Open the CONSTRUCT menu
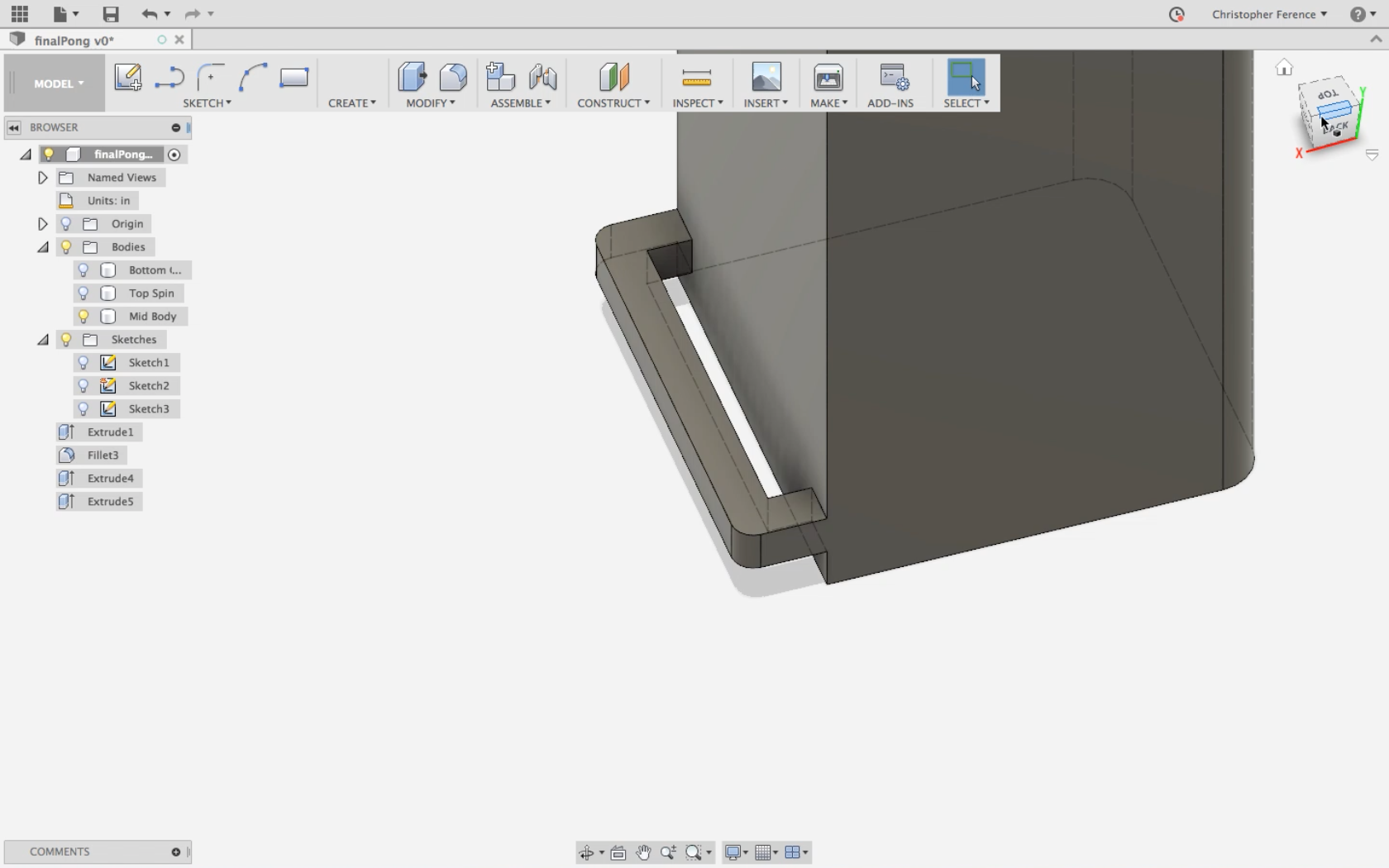Image resolution: width=1389 pixels, height=868 pixels. tap(613, 103)
